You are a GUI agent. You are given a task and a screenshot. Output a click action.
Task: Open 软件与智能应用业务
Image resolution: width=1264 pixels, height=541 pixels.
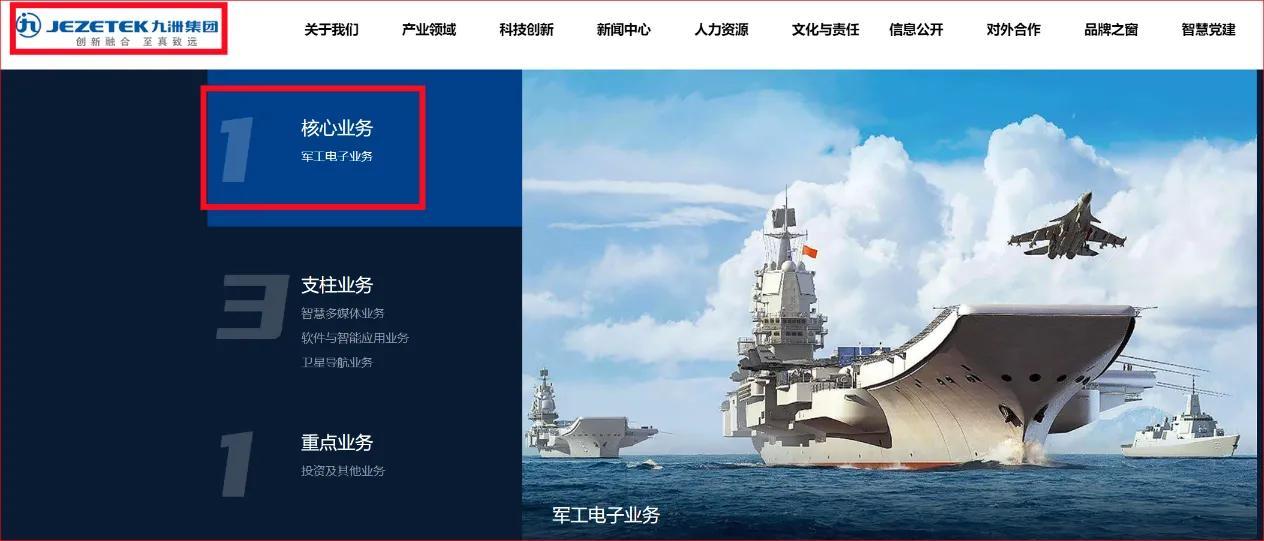pyautogui.click(x=355, y=338)
